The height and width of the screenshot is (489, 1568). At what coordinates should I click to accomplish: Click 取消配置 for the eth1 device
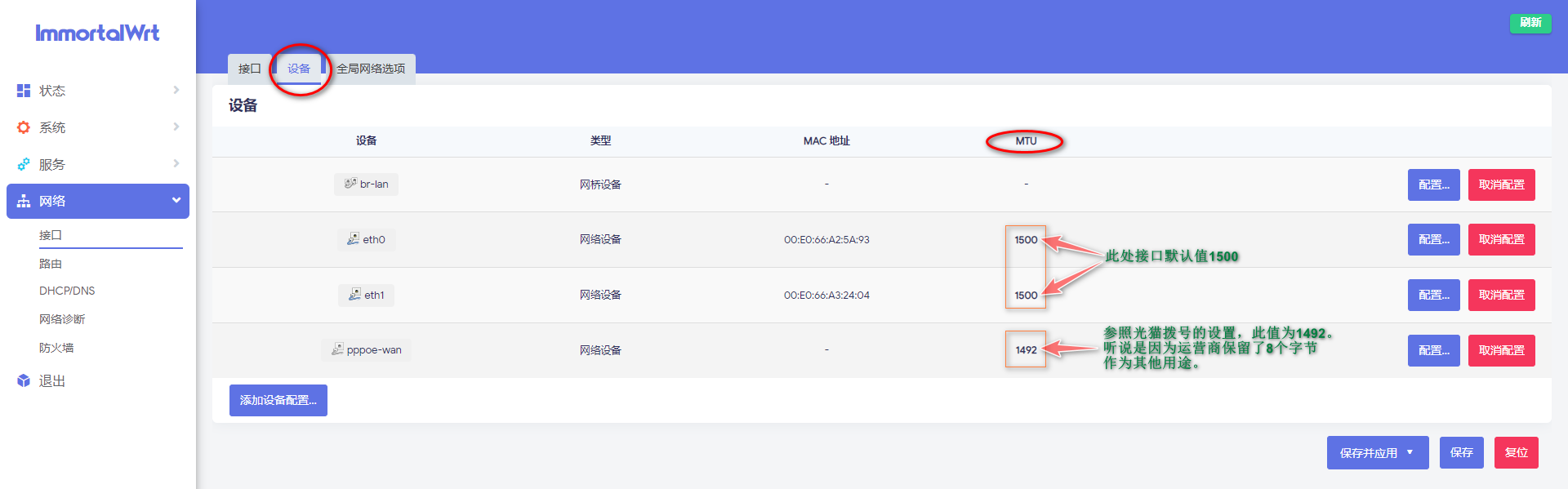pos(1501,295)
